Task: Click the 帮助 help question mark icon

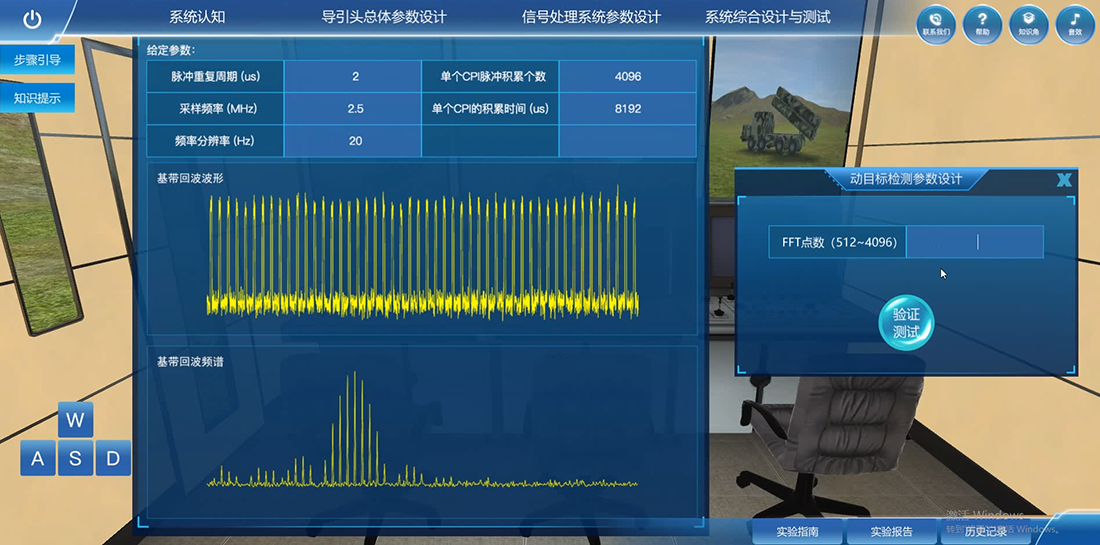Action: pos(982,21)
